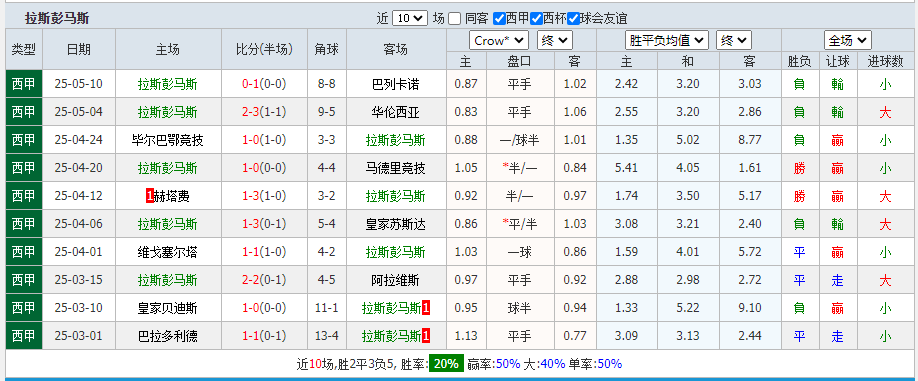
Task: Click handicap 一/球半 cell
Action: 519,140
